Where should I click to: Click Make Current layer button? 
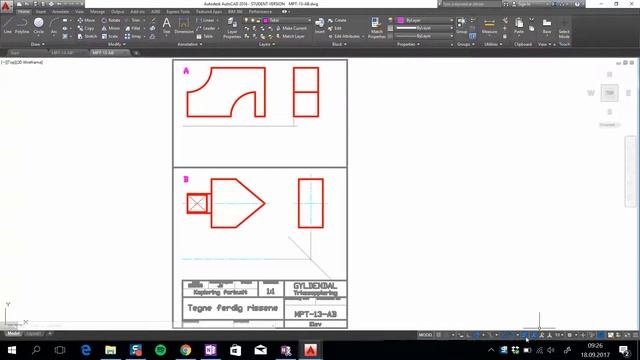click(x=291, y=28)
